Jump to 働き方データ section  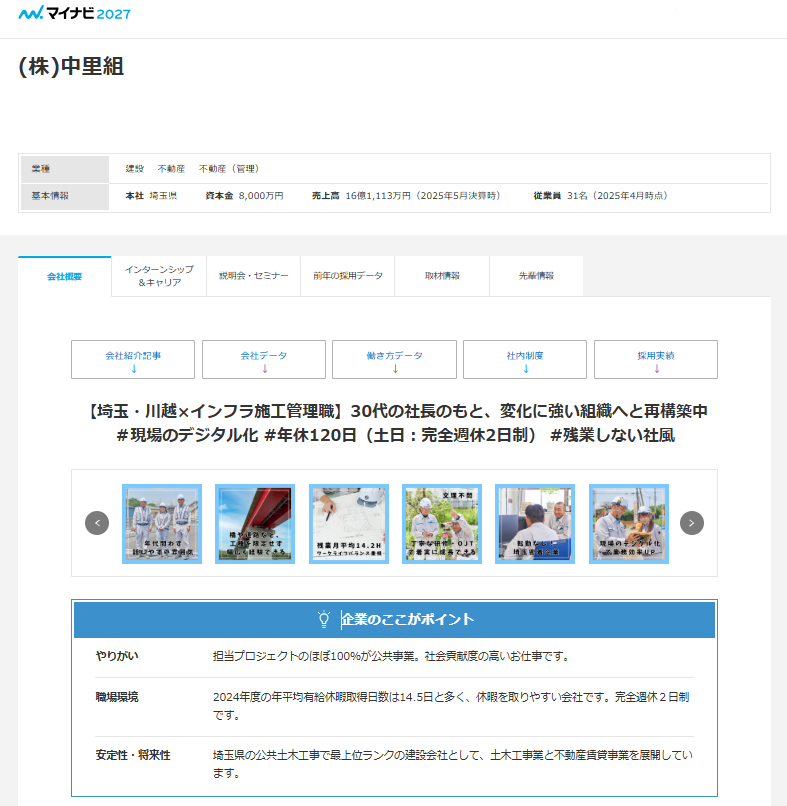click(x=394, y=360)
